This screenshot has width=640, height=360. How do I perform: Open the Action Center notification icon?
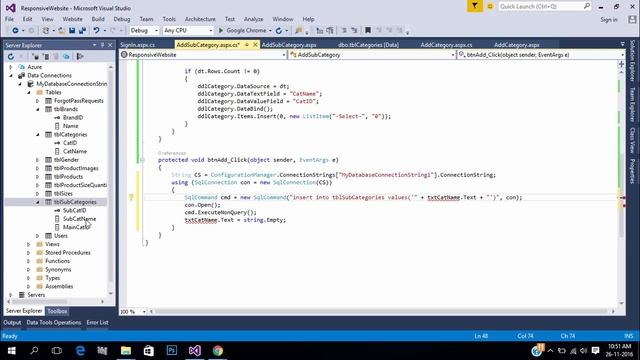[x=596, y=351]
